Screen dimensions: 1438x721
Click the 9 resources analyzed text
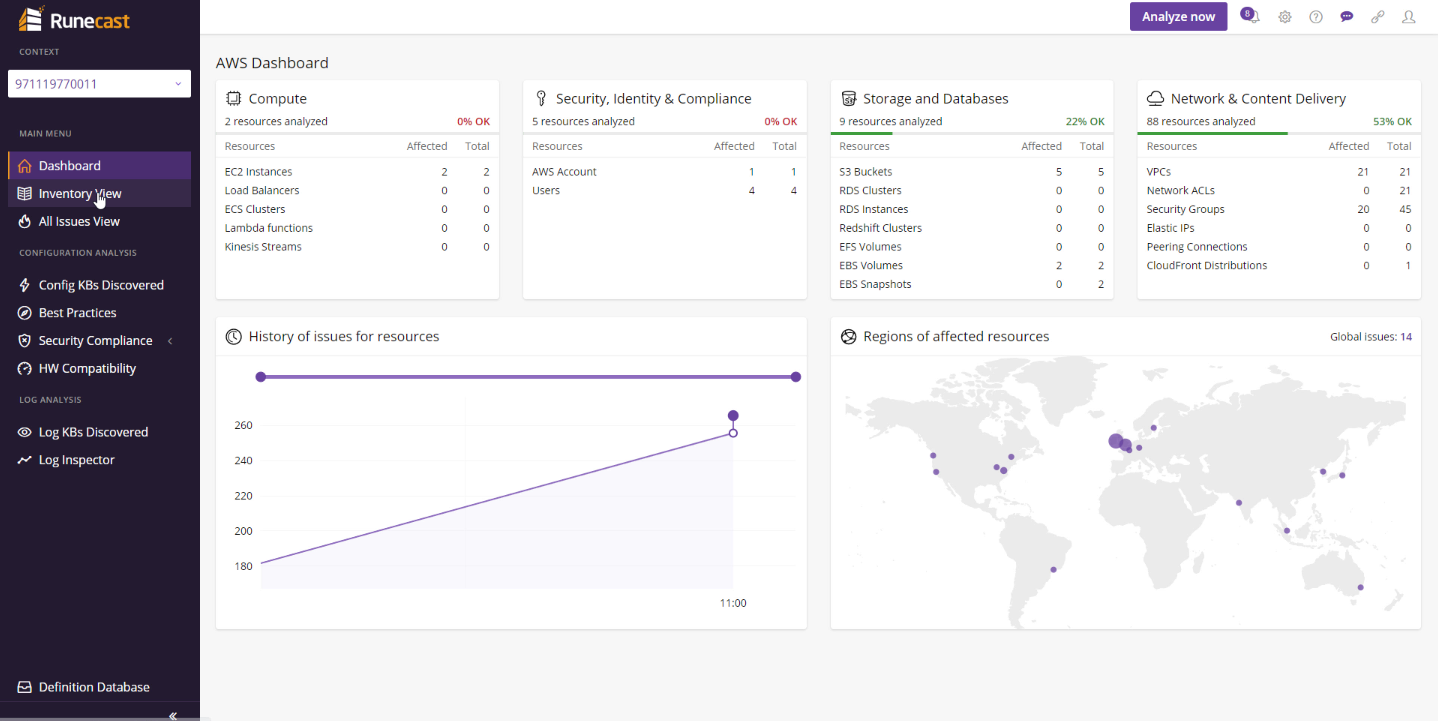891,122
